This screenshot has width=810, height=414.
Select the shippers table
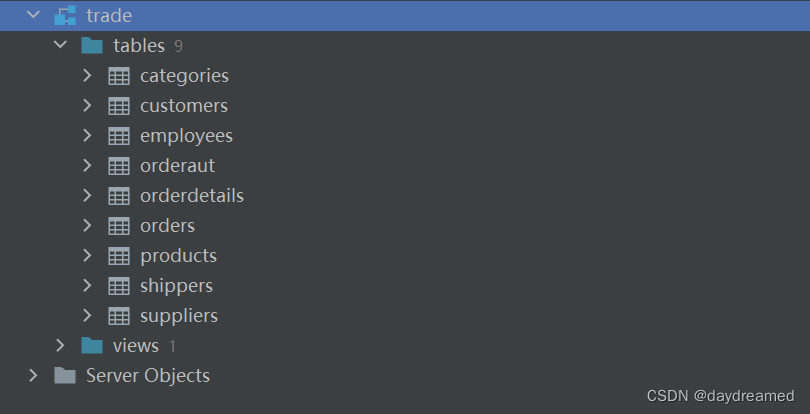coord(176,286)
